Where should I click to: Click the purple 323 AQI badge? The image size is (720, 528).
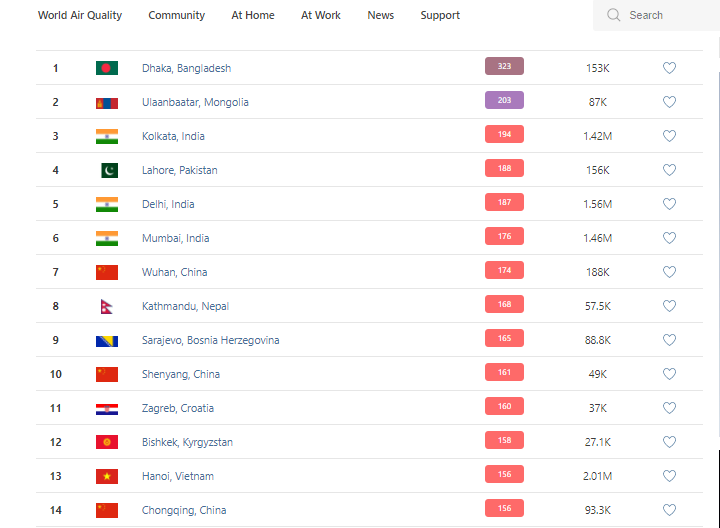pos(504,66)
